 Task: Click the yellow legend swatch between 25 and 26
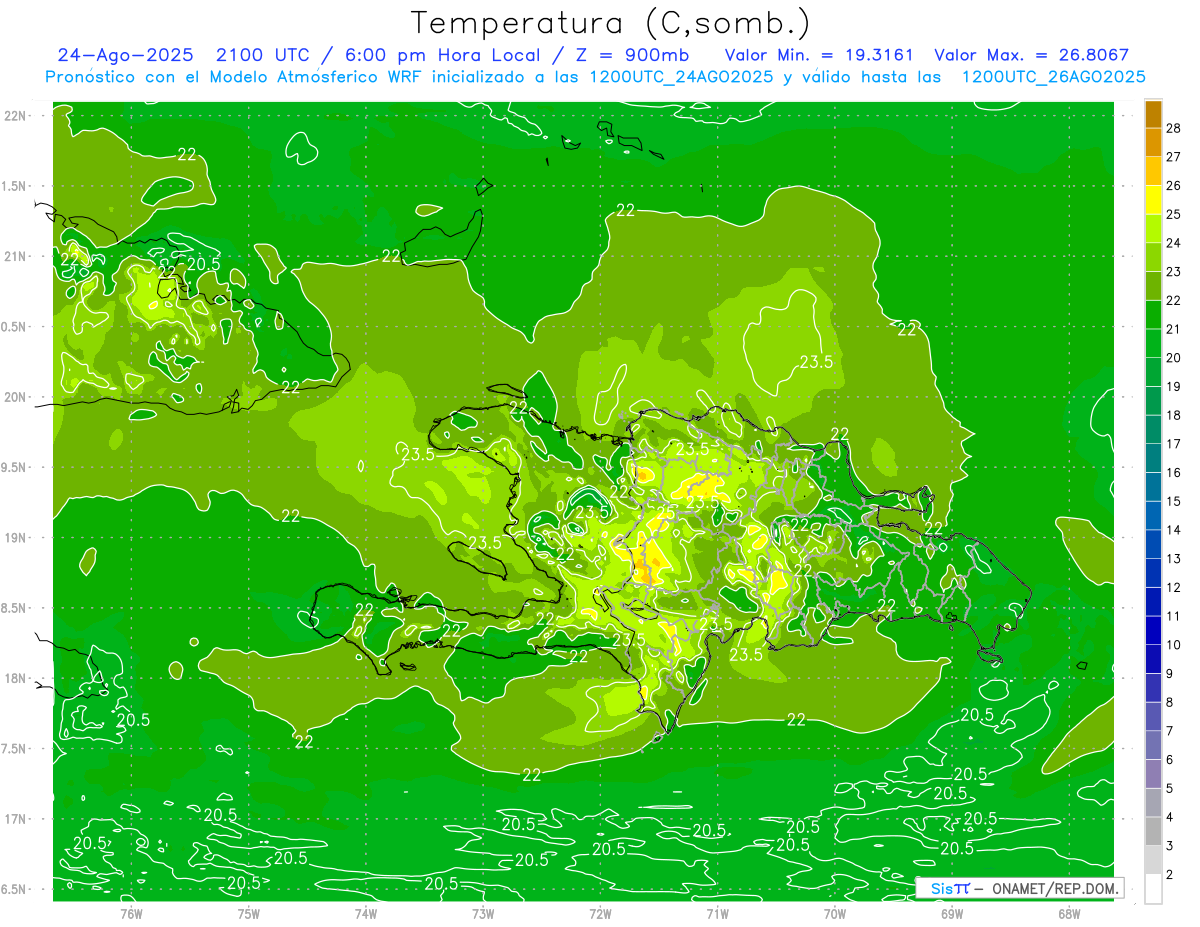pos(1153,199)
